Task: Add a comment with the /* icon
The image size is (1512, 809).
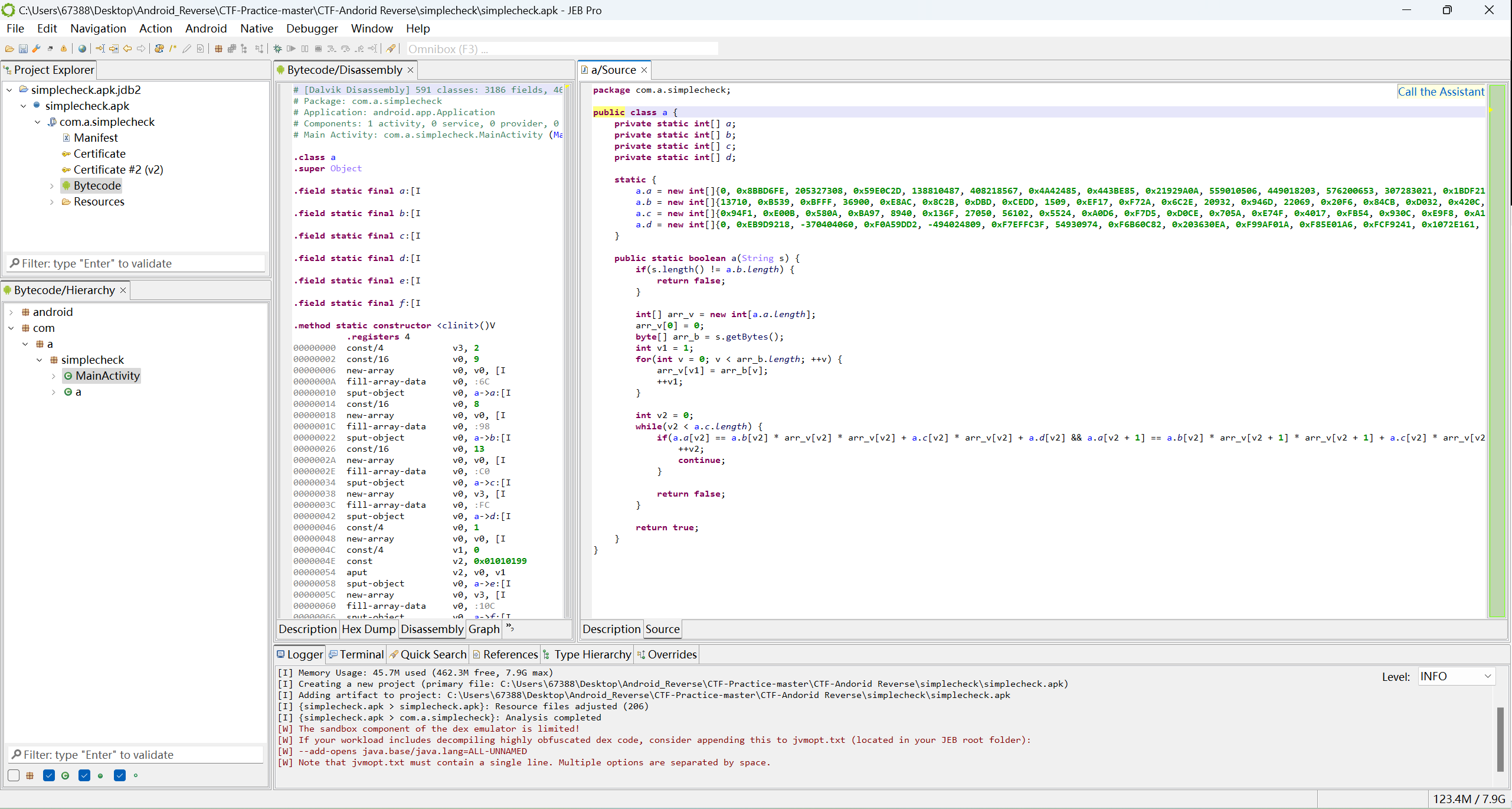Action: point(173,48)
